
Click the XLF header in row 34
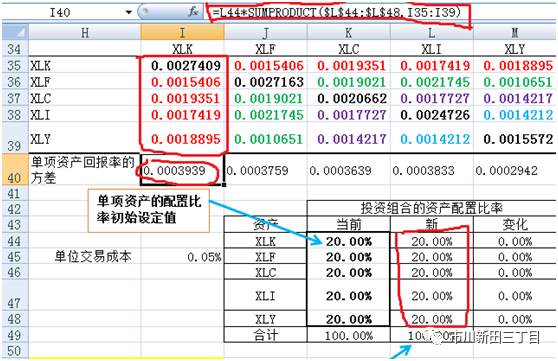(265, 48)
